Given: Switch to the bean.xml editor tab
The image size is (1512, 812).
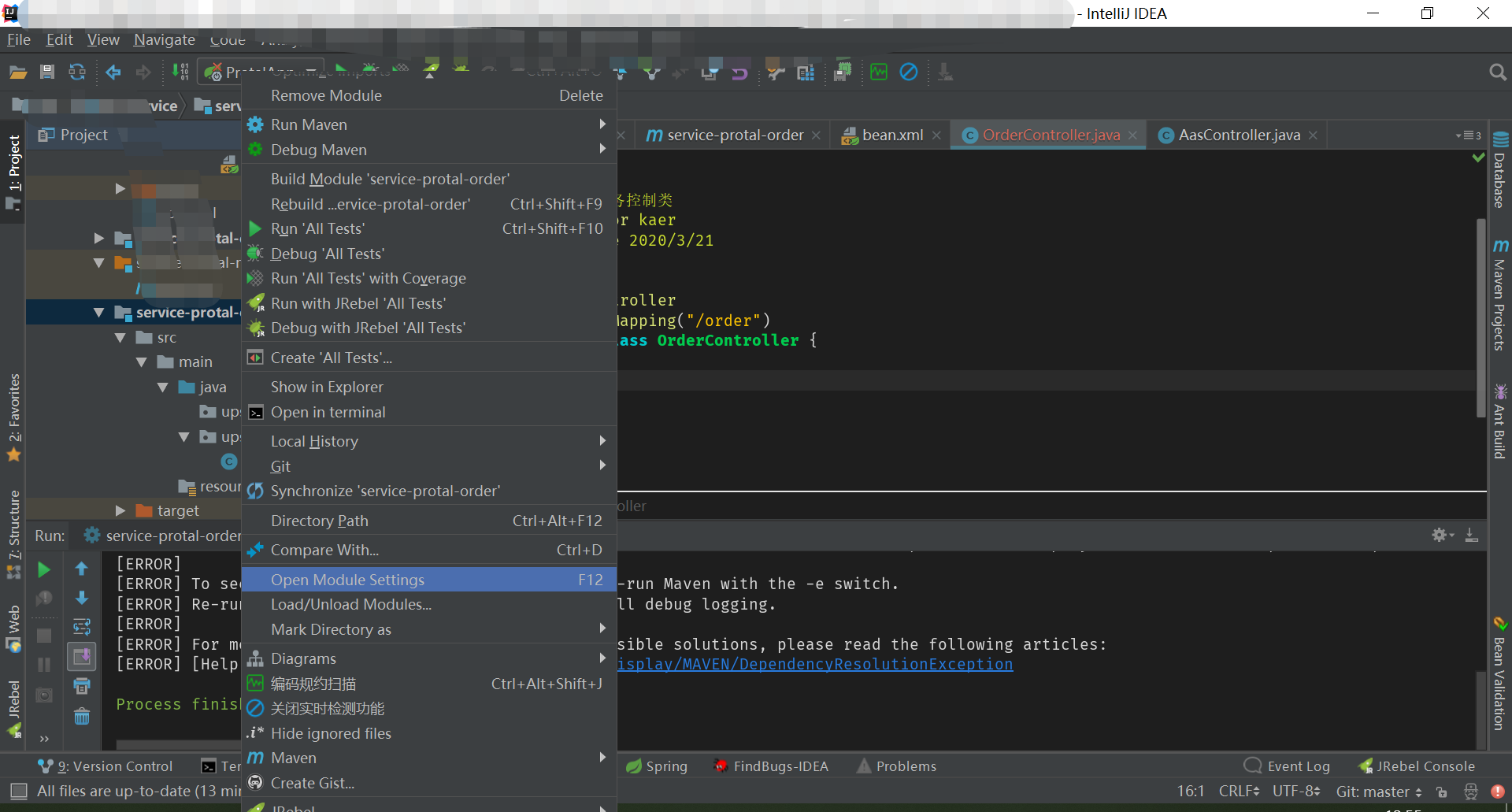Looking at the screenshot, I should click(891, 135).
